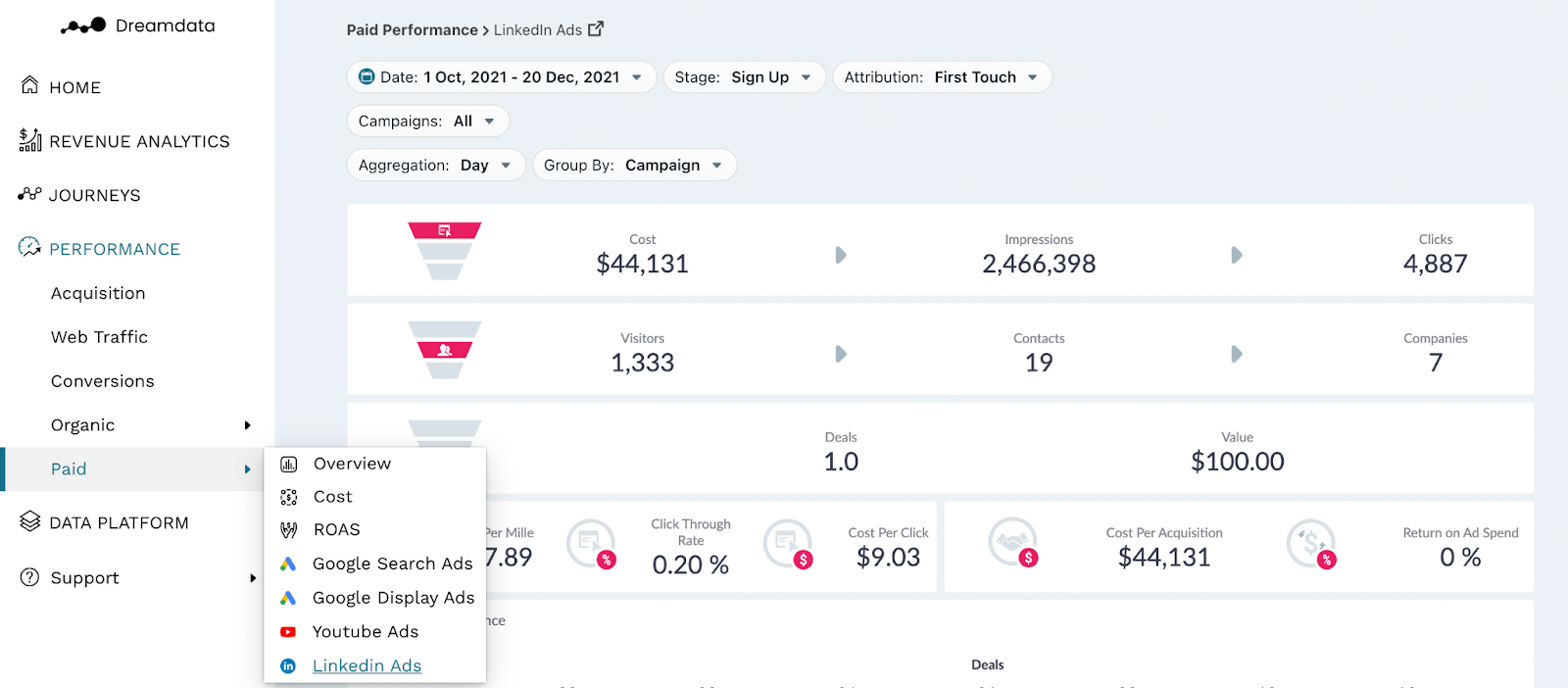Click the Cost Per Acquisition handshake icon
Image resolution: width=1568 pixels, height=688 pixels.
pyautogui.click(x=1013, y=543)
